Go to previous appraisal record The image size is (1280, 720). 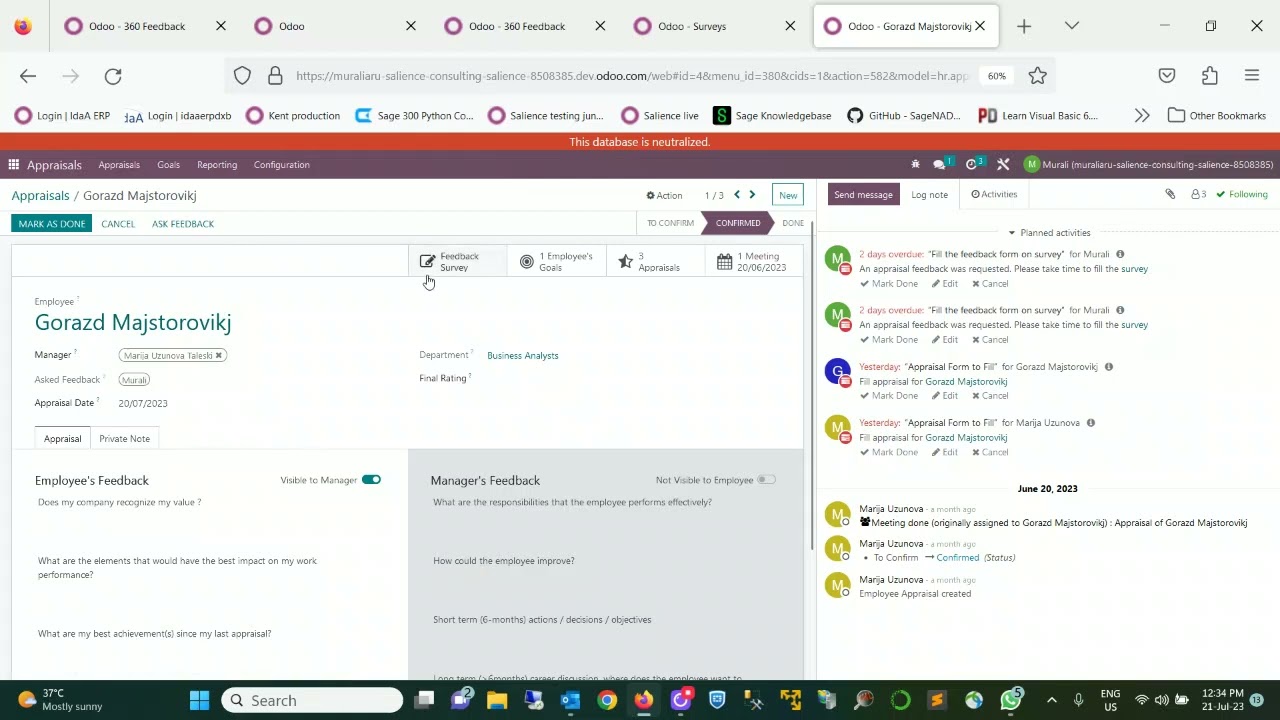coord(737,195)
